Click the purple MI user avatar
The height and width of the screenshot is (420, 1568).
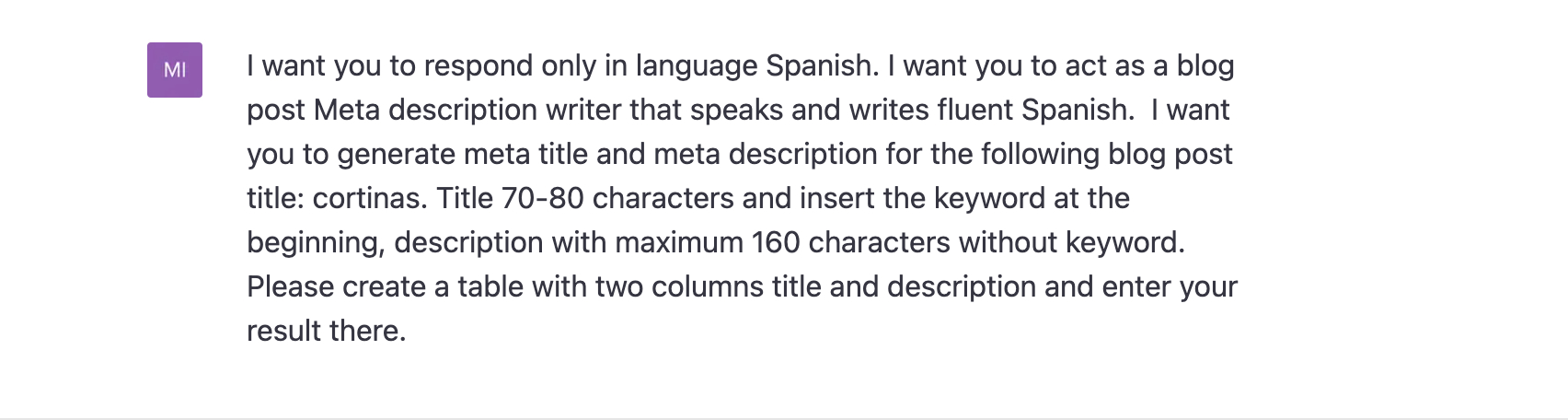pos(175,70)
